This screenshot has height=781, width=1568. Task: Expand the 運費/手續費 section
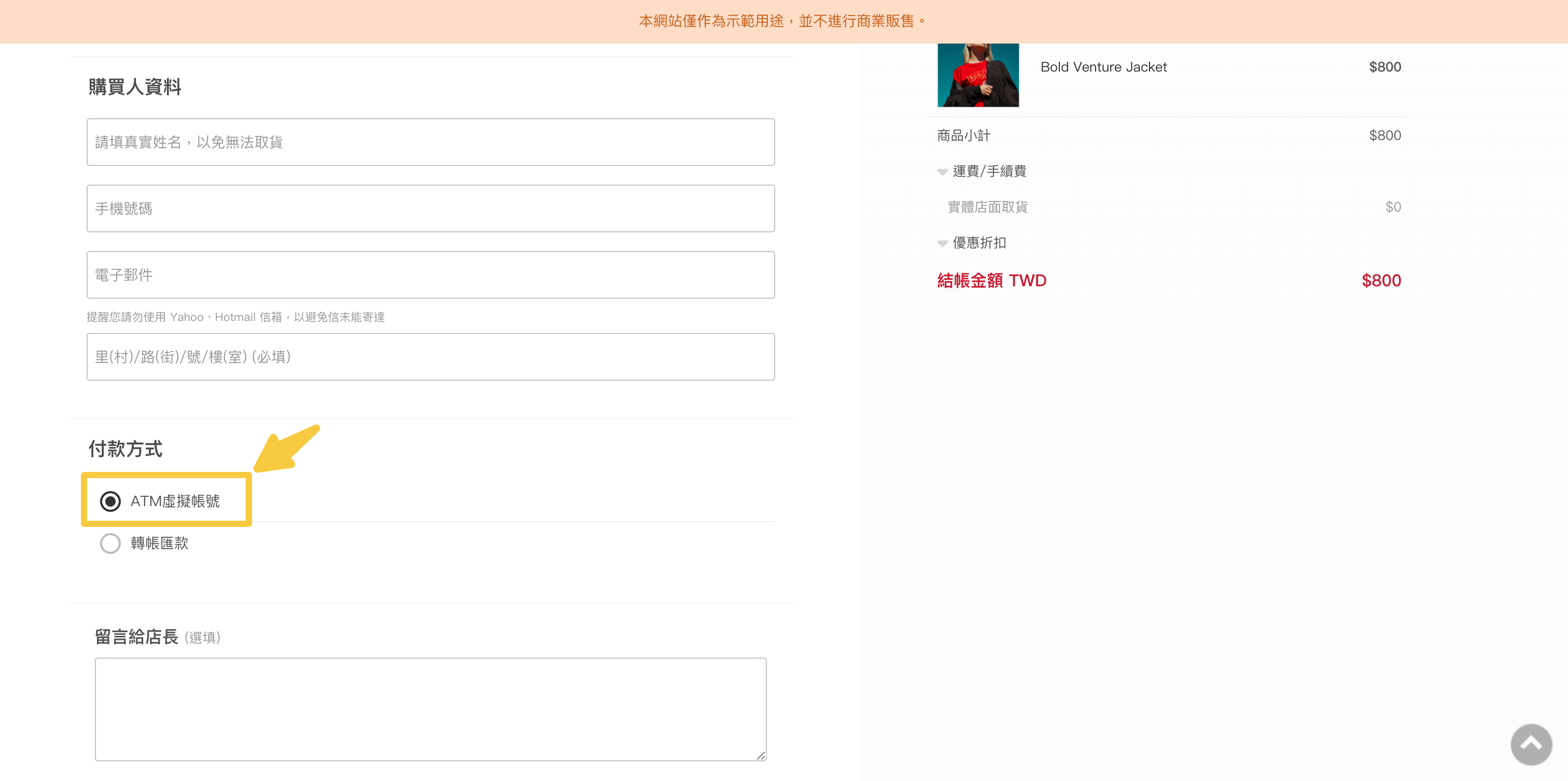click(x=981, y=171)
